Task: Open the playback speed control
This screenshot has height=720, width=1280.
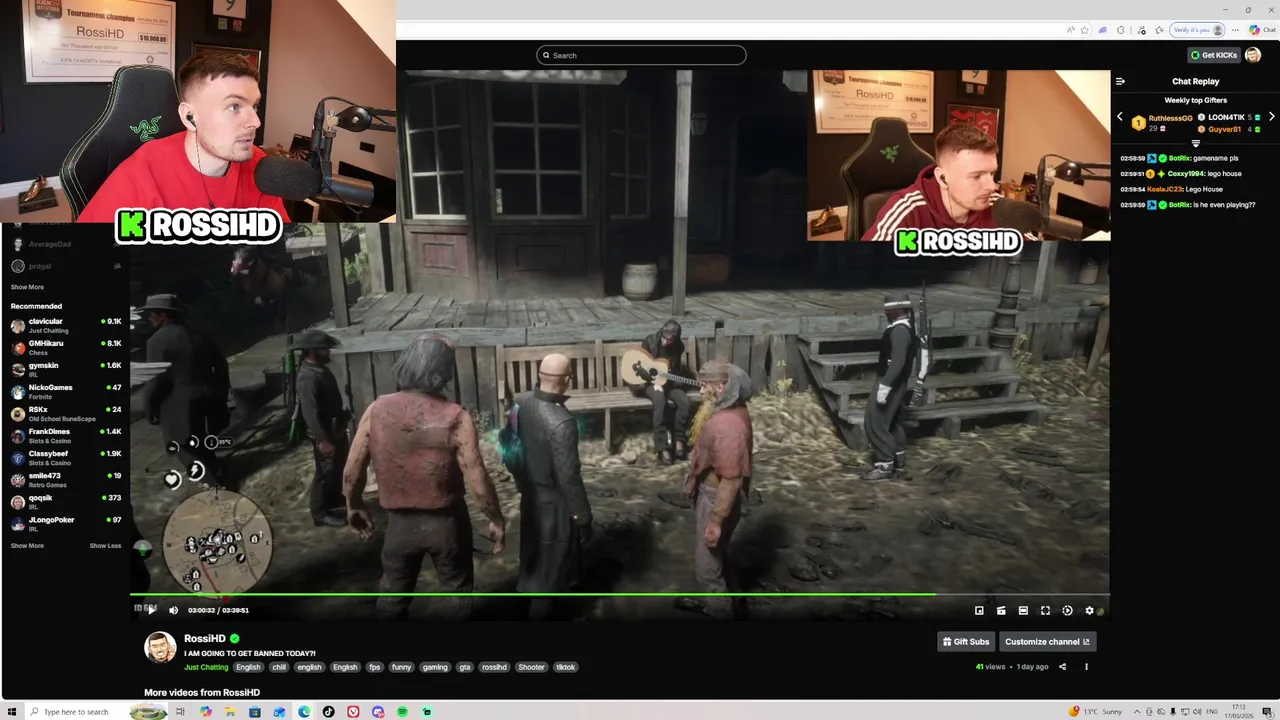Action: [x=1067, y=610]
